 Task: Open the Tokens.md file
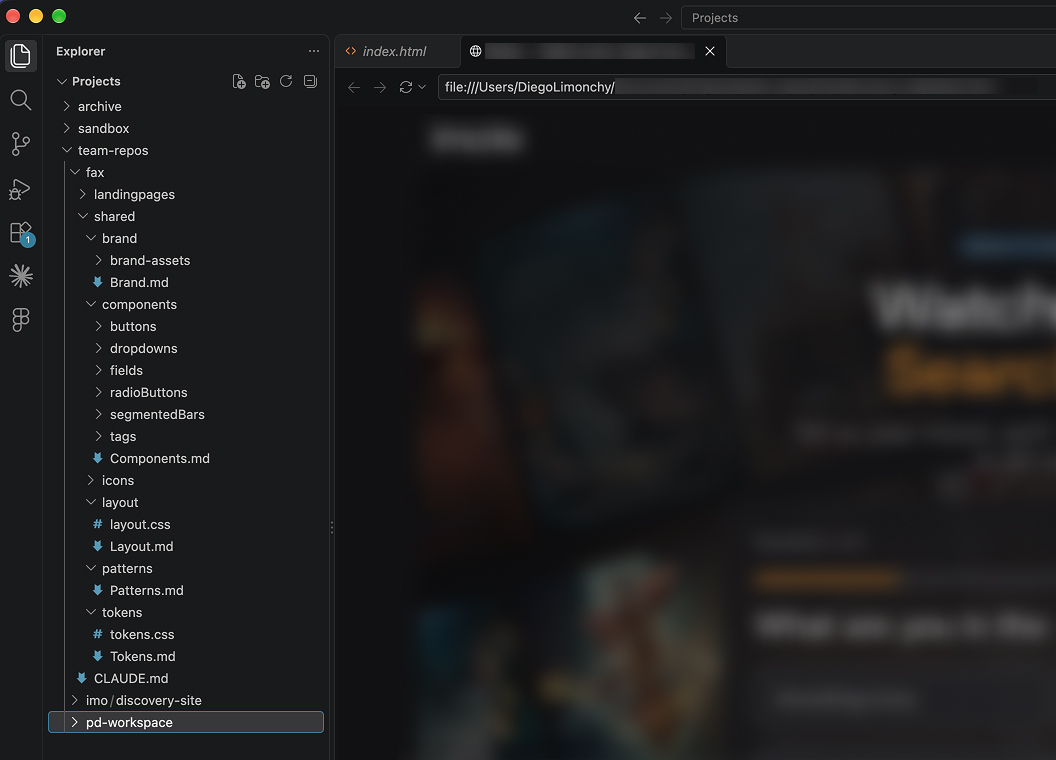point(142,657)
